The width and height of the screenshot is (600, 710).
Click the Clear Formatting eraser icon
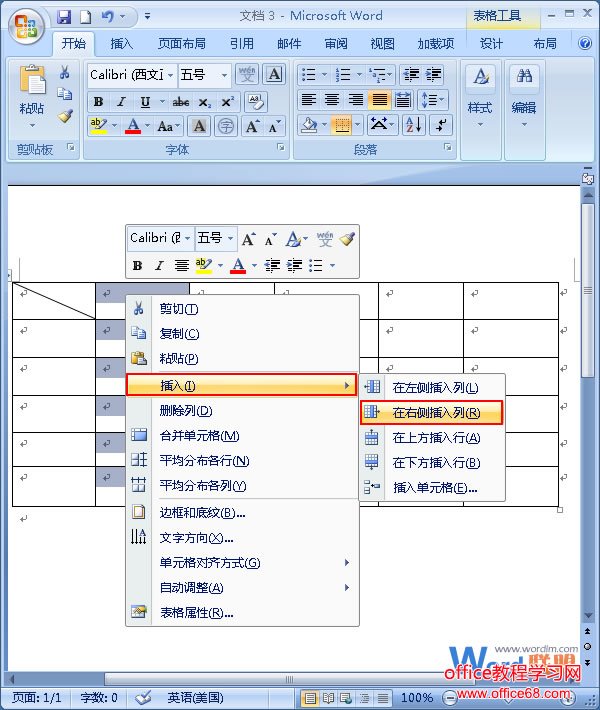pyautogui.click(x=255, y=101)
